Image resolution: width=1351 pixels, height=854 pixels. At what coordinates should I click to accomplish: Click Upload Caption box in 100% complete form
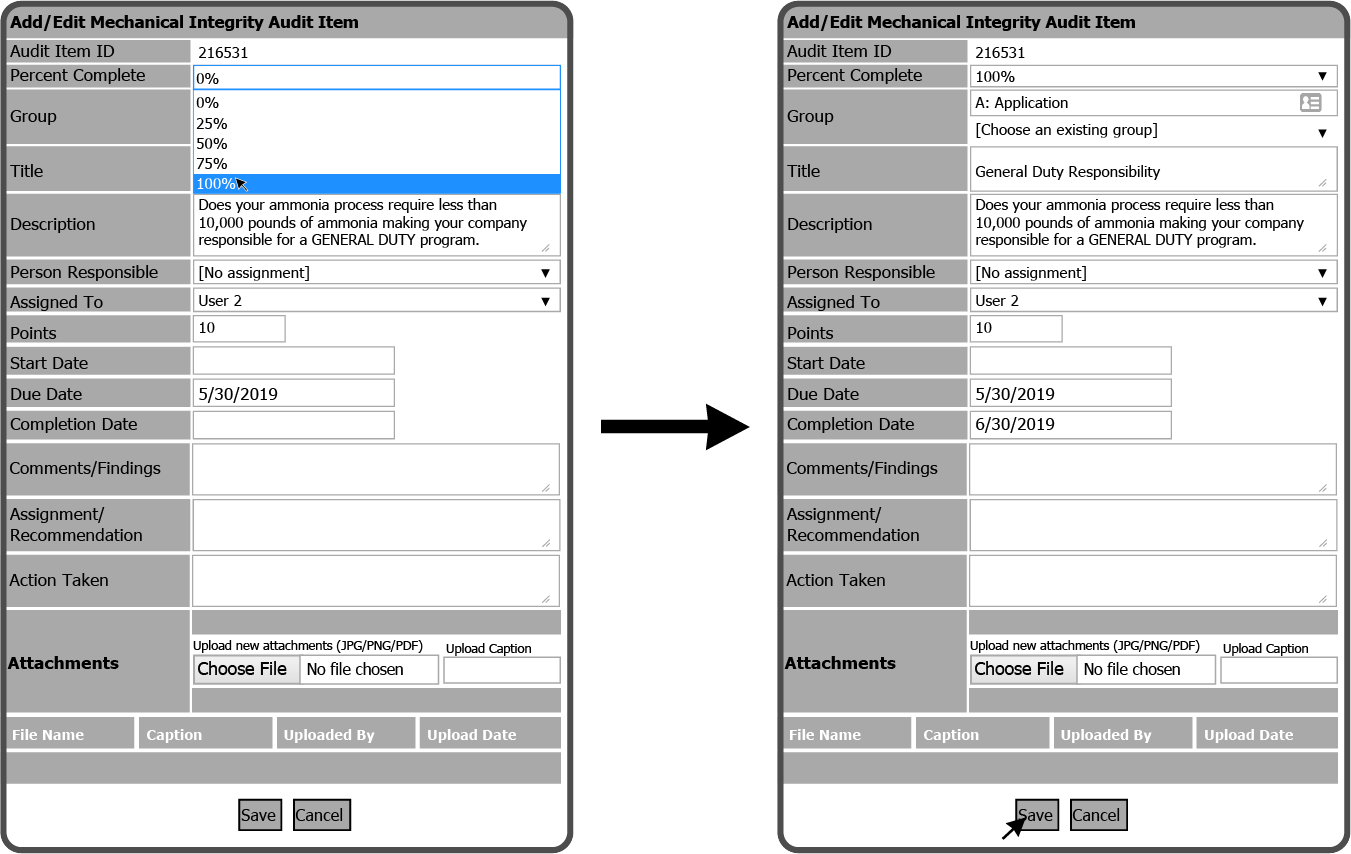[1278, 670]
